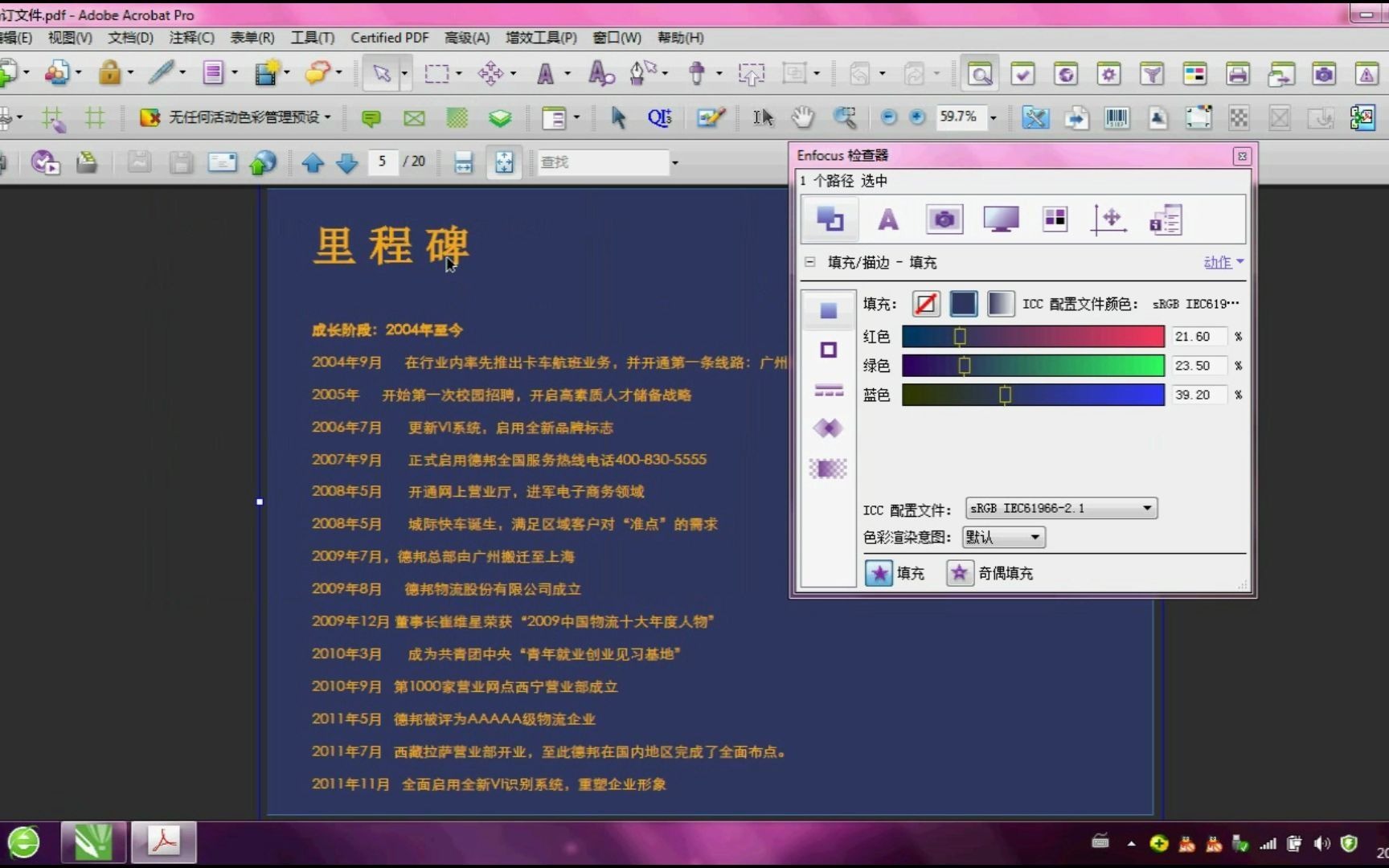Open the 增效工具(P) menu
The image size is (1389, 868).
pos(541,38)
